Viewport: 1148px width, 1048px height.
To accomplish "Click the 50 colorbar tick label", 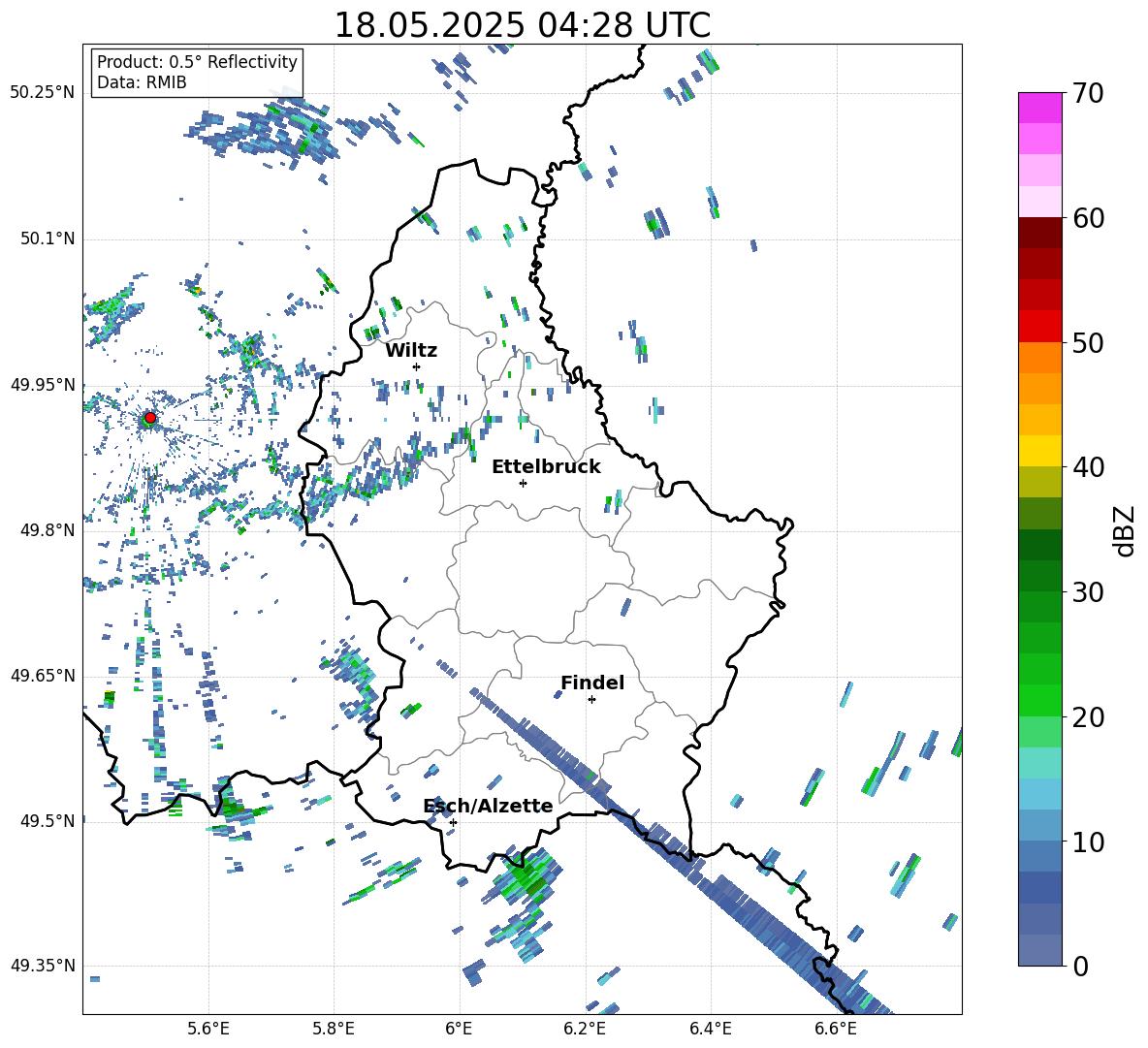I will coord(1088,342).
